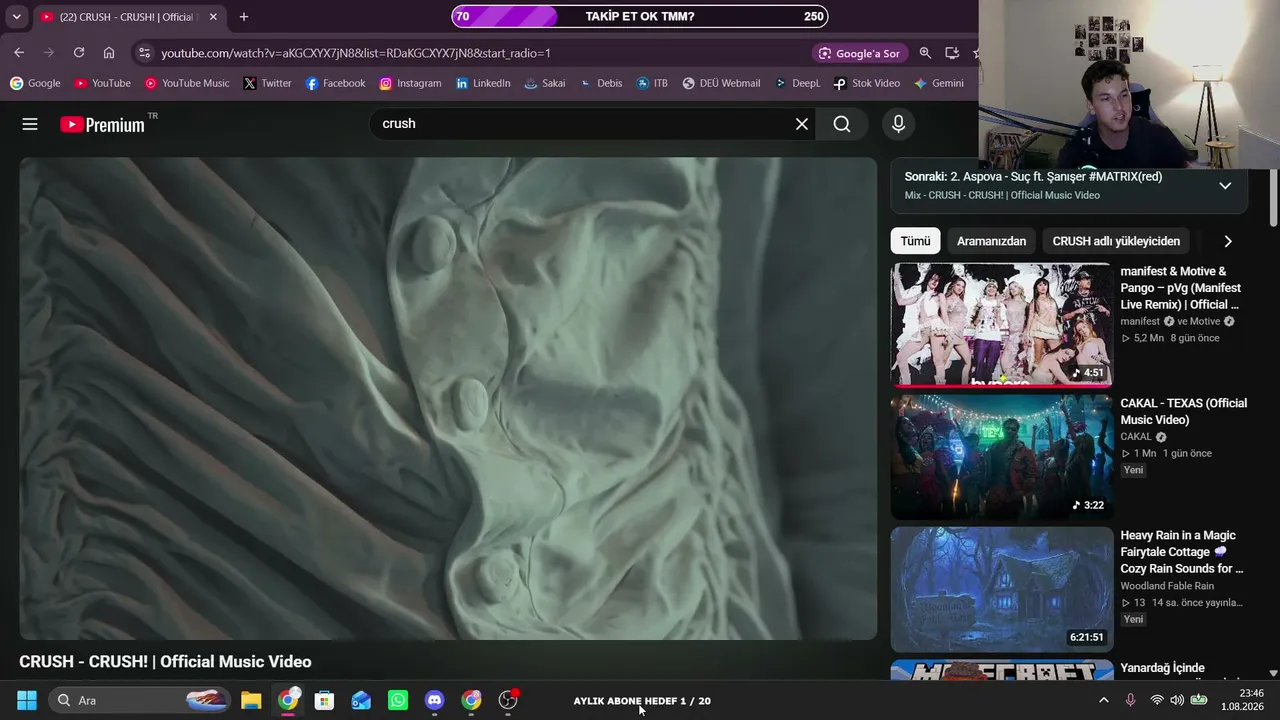Open the ITB bookmark
This screenshot has height=720, width=1280.
pyautogui.click(x=652, y=83)
